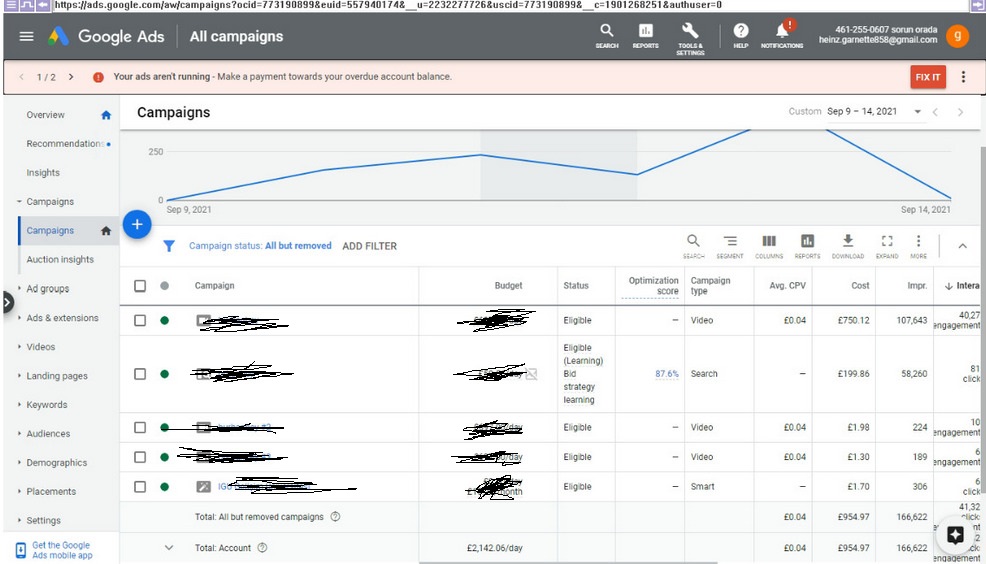Open the alert banner three-dot menu

point(963,77)
